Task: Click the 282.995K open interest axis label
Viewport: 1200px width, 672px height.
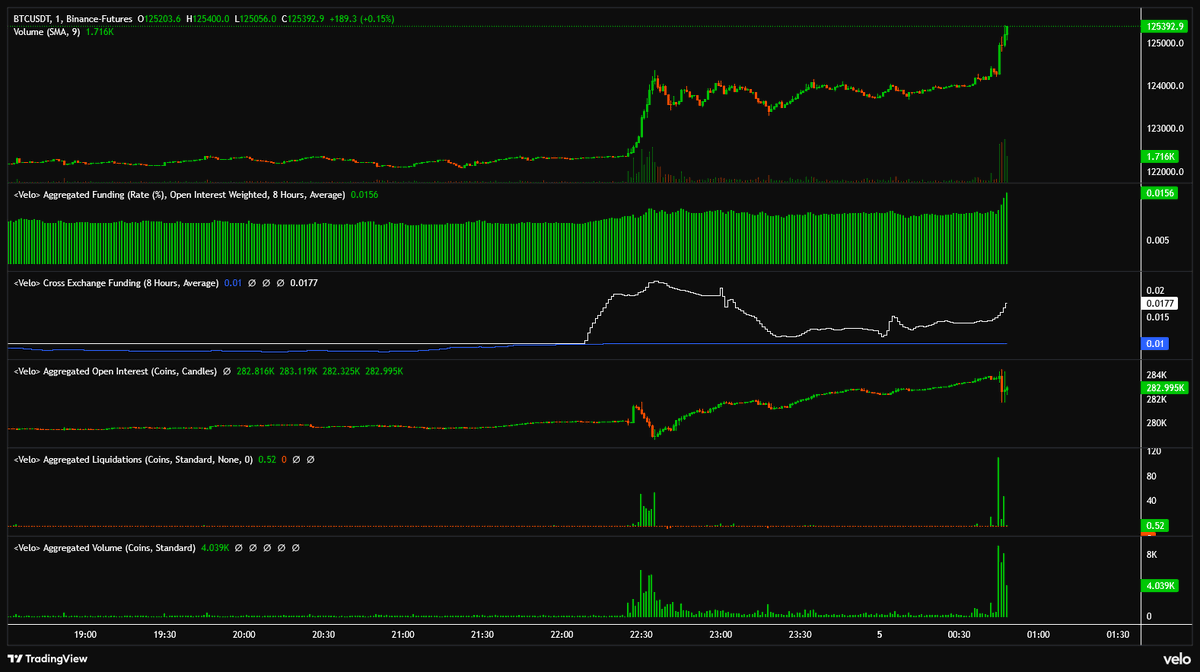Action: tap(1163, 387)
